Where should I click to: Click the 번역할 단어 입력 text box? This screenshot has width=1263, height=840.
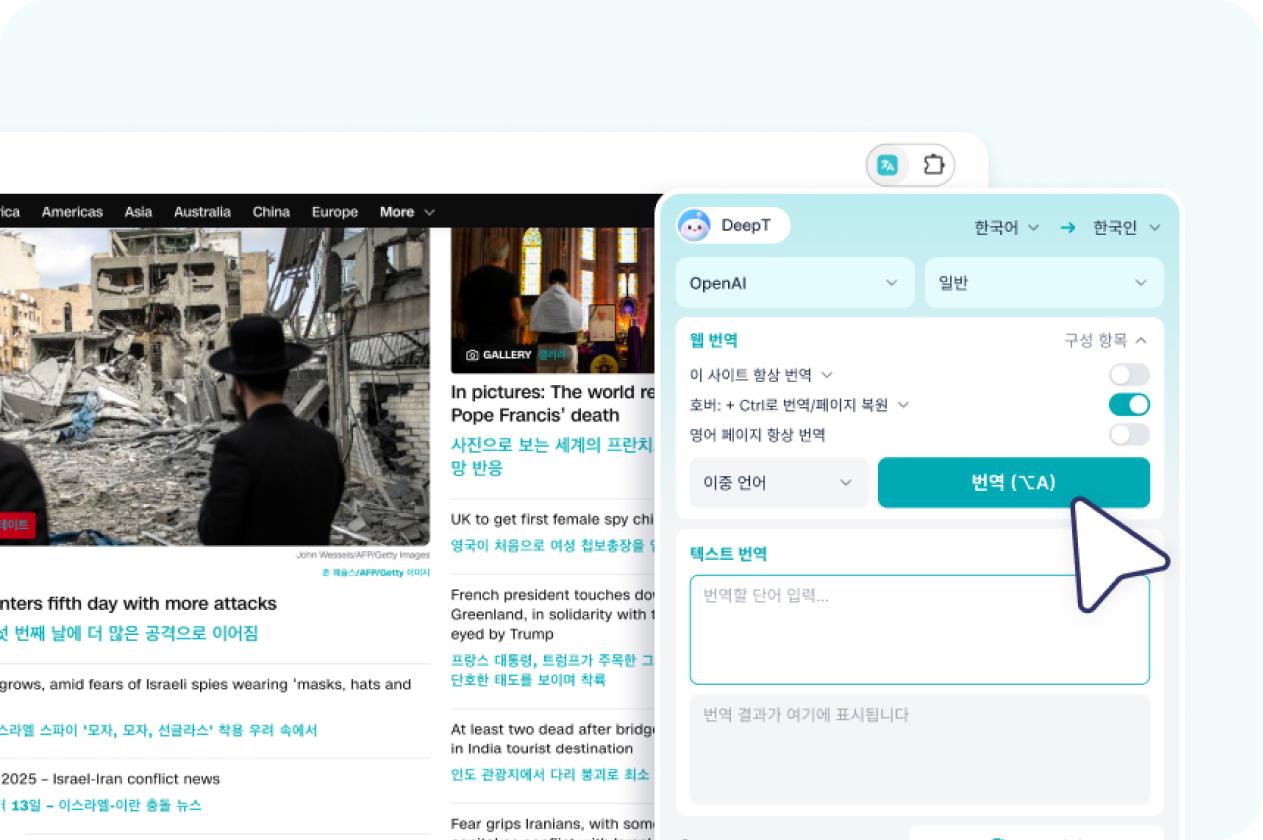coord(919,629)
